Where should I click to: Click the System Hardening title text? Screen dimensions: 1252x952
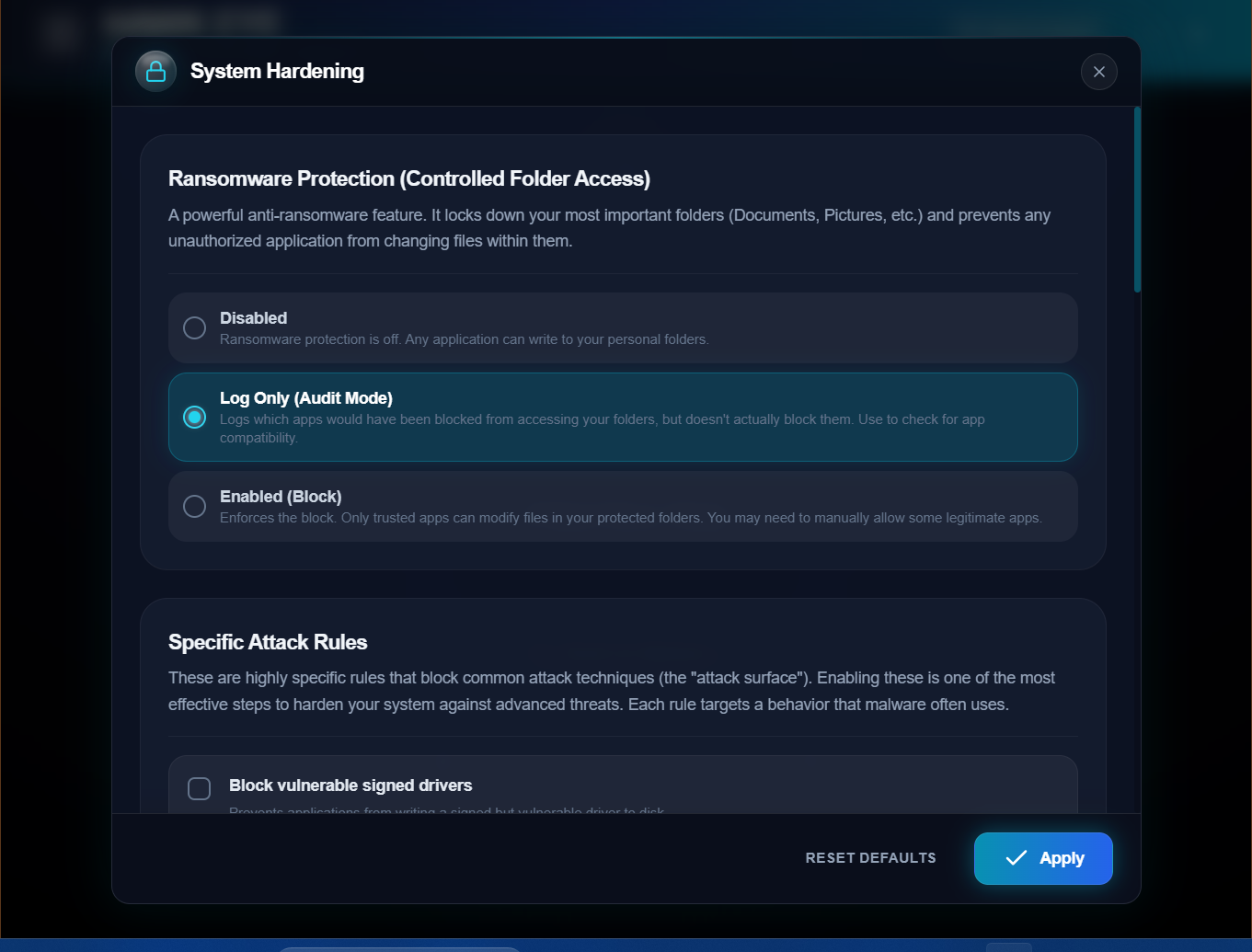277,72
